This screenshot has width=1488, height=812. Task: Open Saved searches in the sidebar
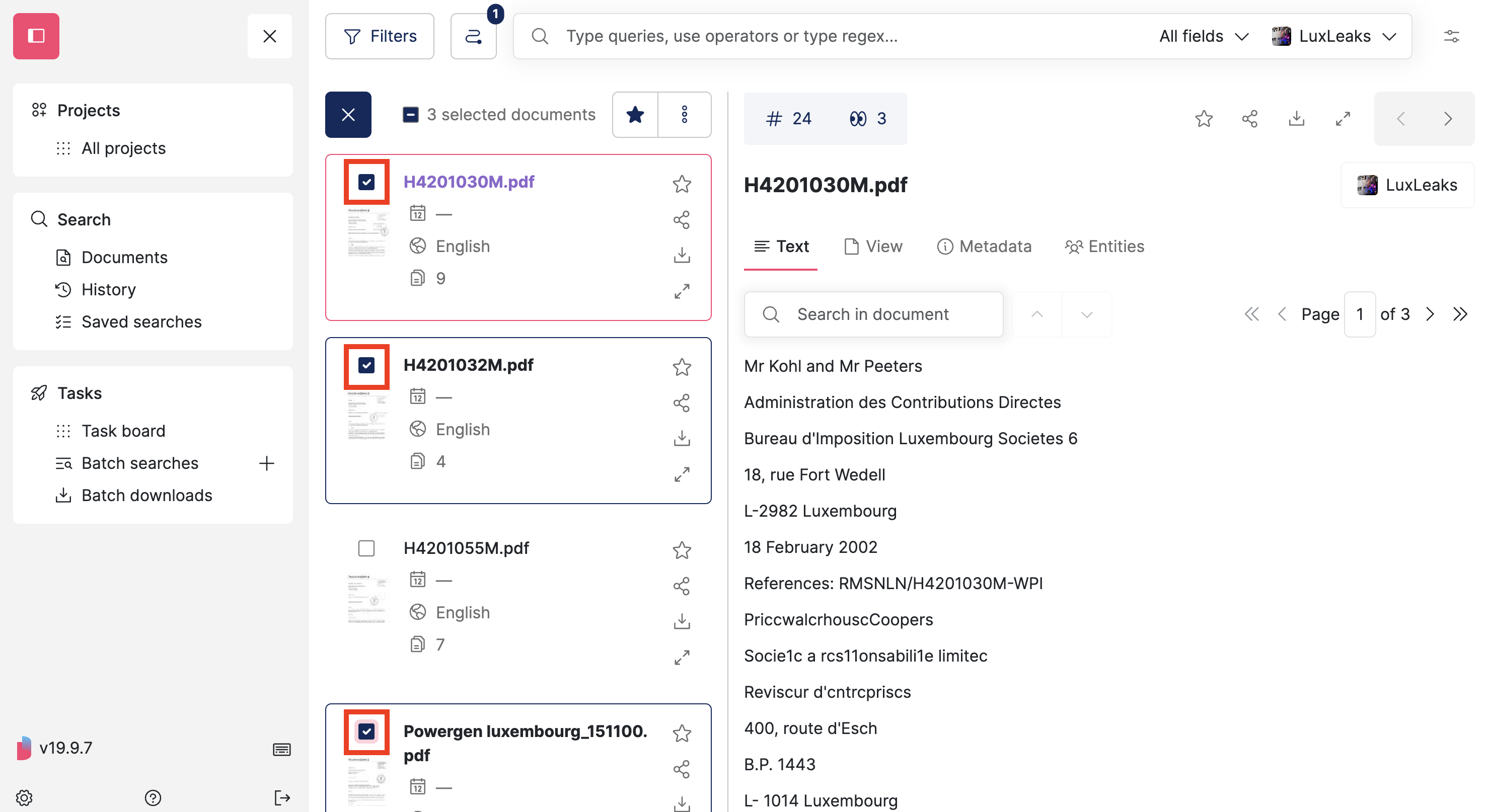tap(141, 321)
